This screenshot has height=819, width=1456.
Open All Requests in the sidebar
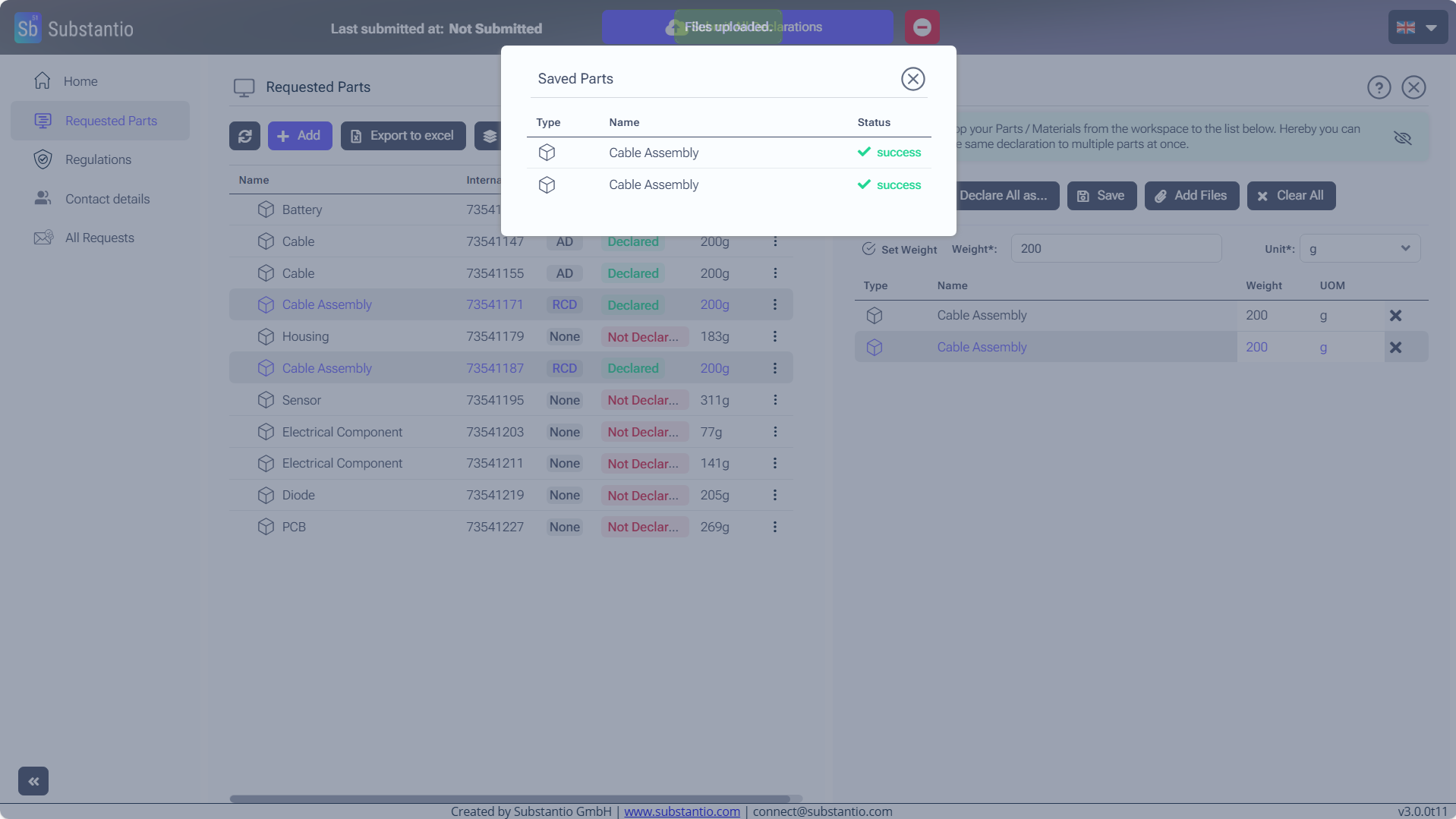(x=99, y=238)
